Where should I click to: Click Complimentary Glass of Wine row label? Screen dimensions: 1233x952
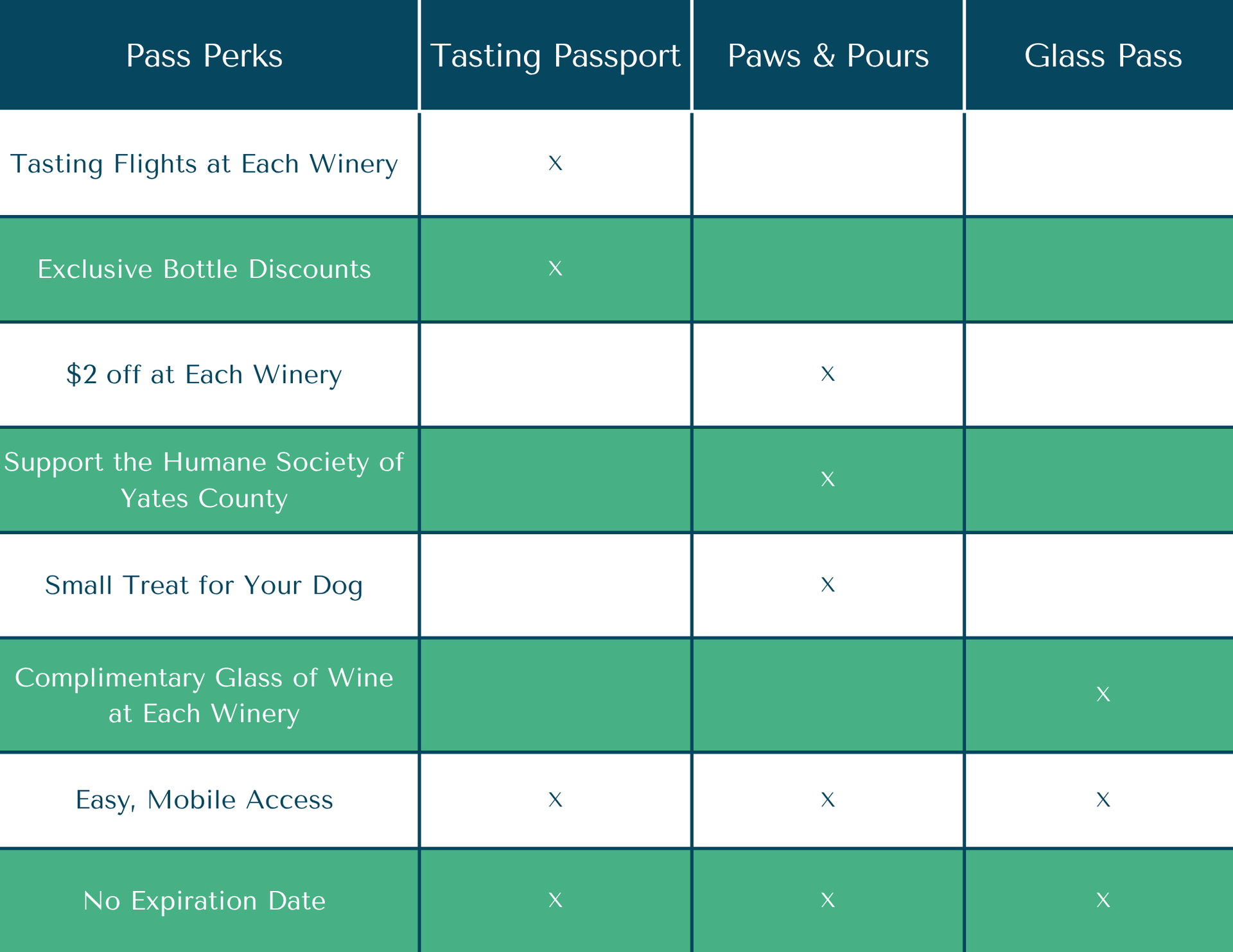(204, 695)
